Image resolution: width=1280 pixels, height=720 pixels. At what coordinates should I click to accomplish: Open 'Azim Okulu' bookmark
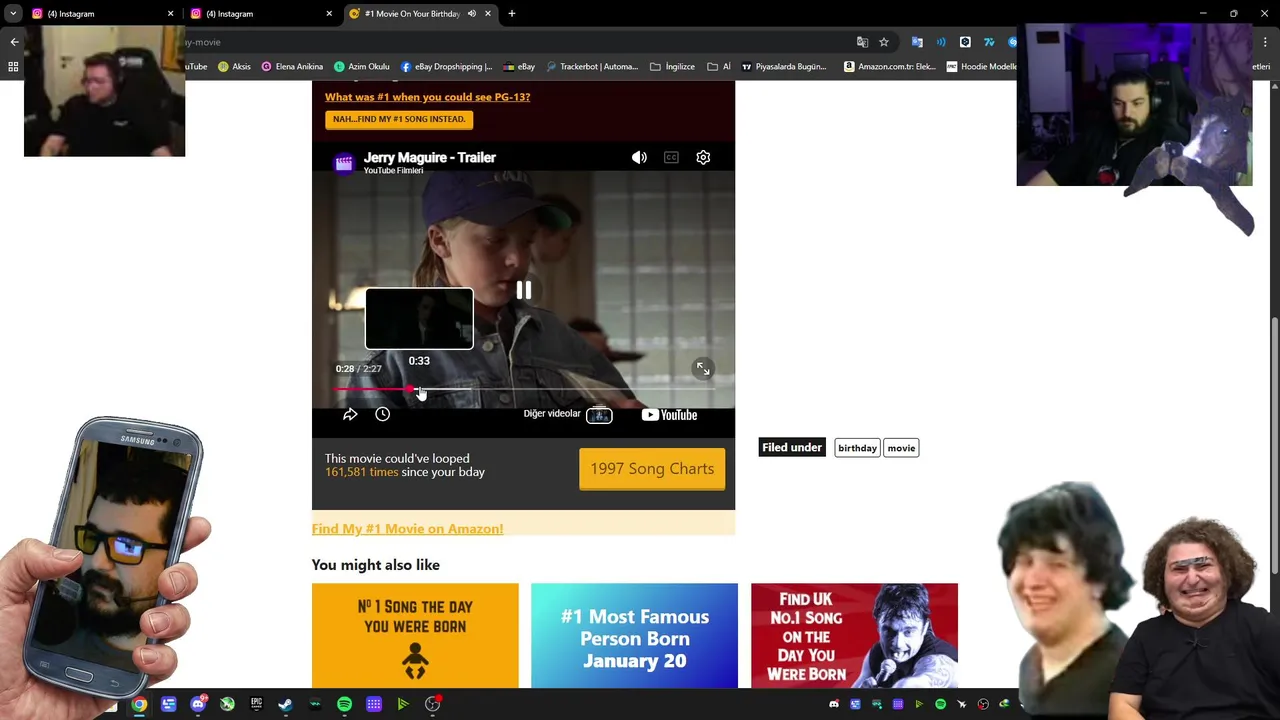(362, 67)
